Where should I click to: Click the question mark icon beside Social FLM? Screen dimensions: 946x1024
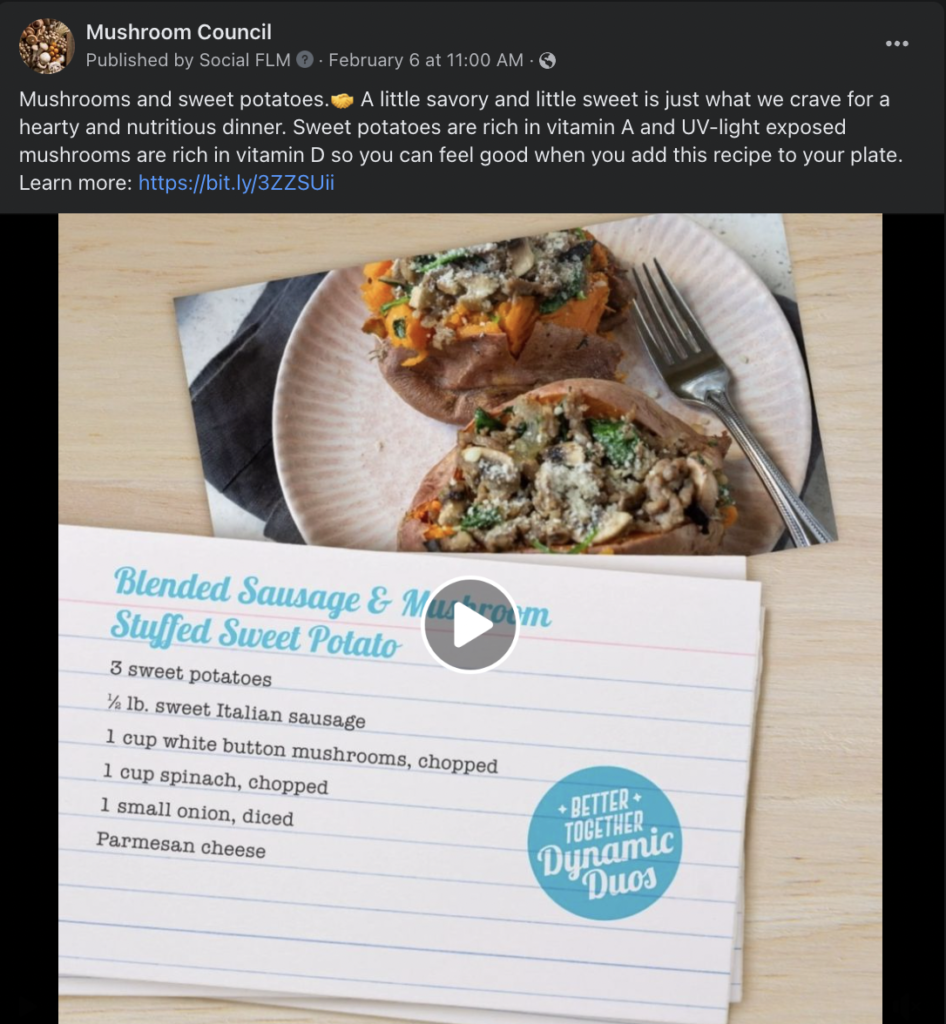point(305,60)
